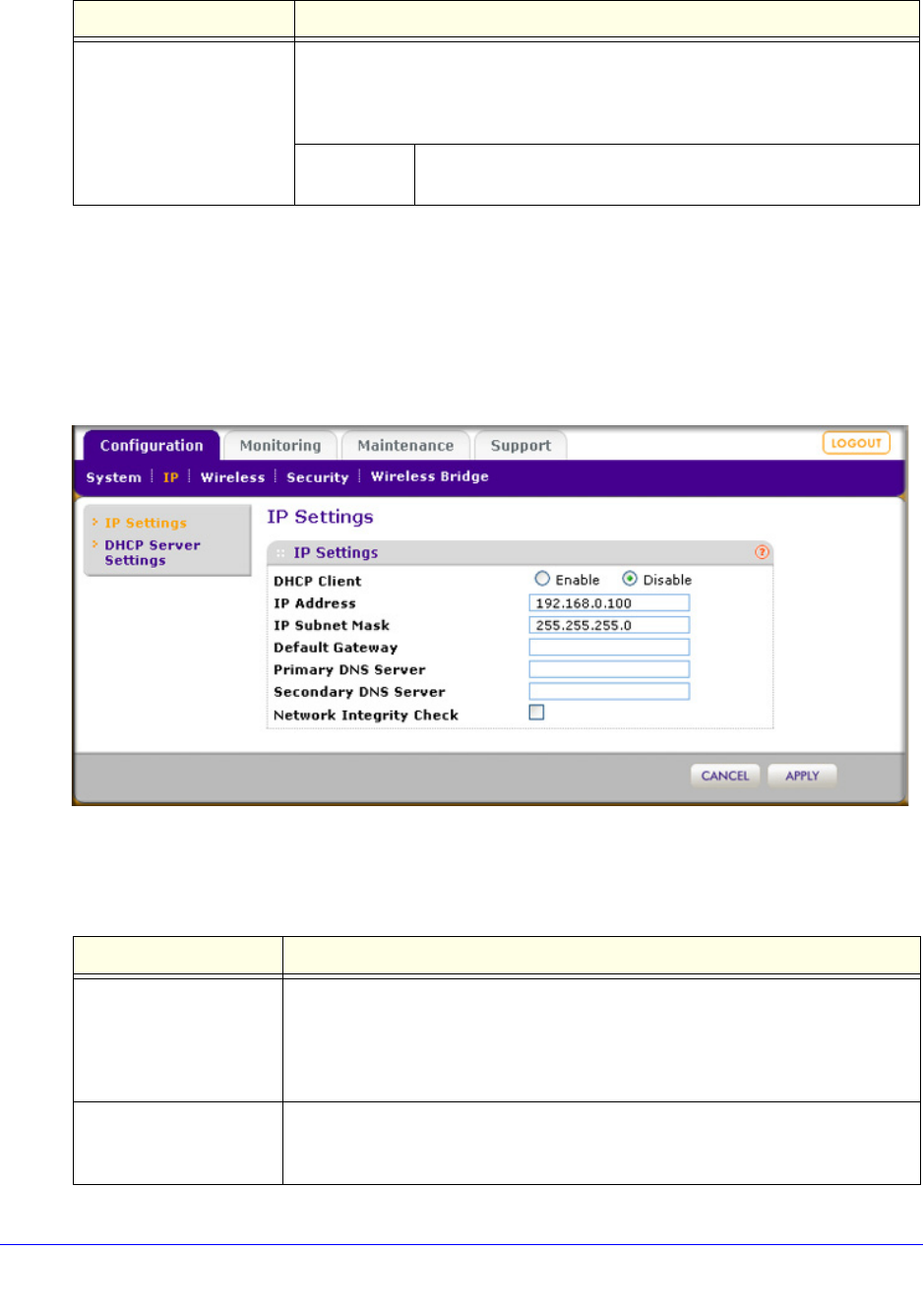924x1313 pixels.
Task: Open the help question mark icon
Action: pos(762,552)
